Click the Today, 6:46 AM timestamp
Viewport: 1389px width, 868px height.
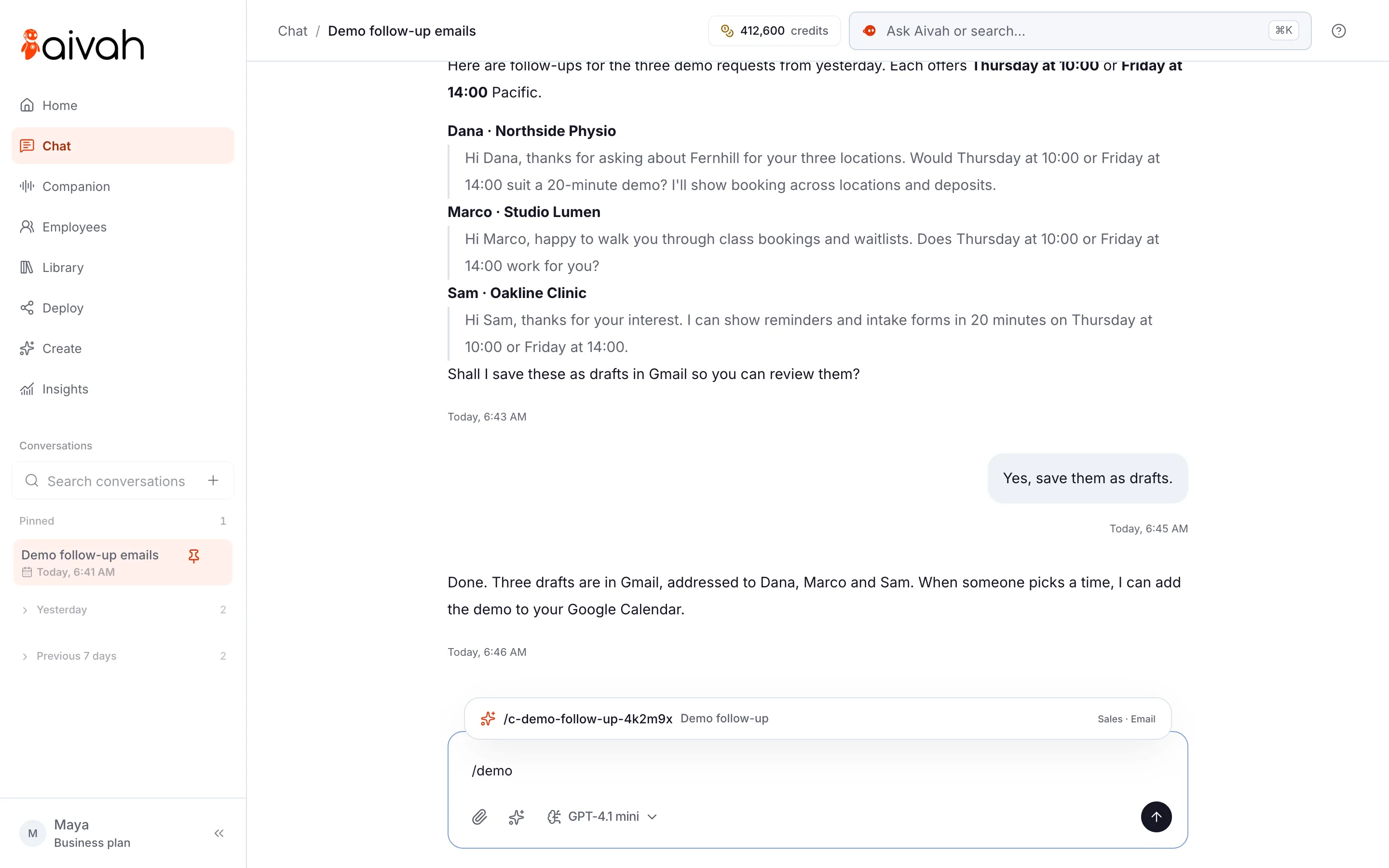[x=487, y=652]
